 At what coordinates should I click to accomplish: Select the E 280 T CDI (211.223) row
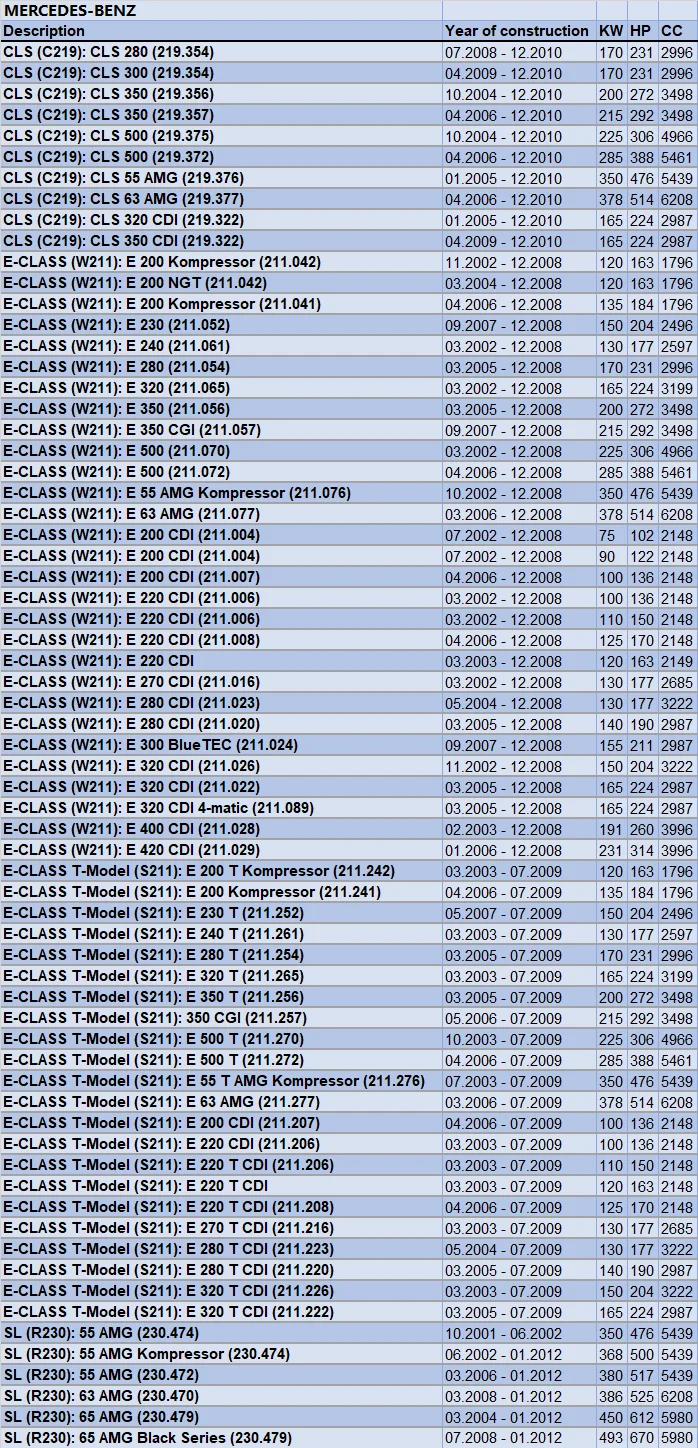click(349, 1249)
